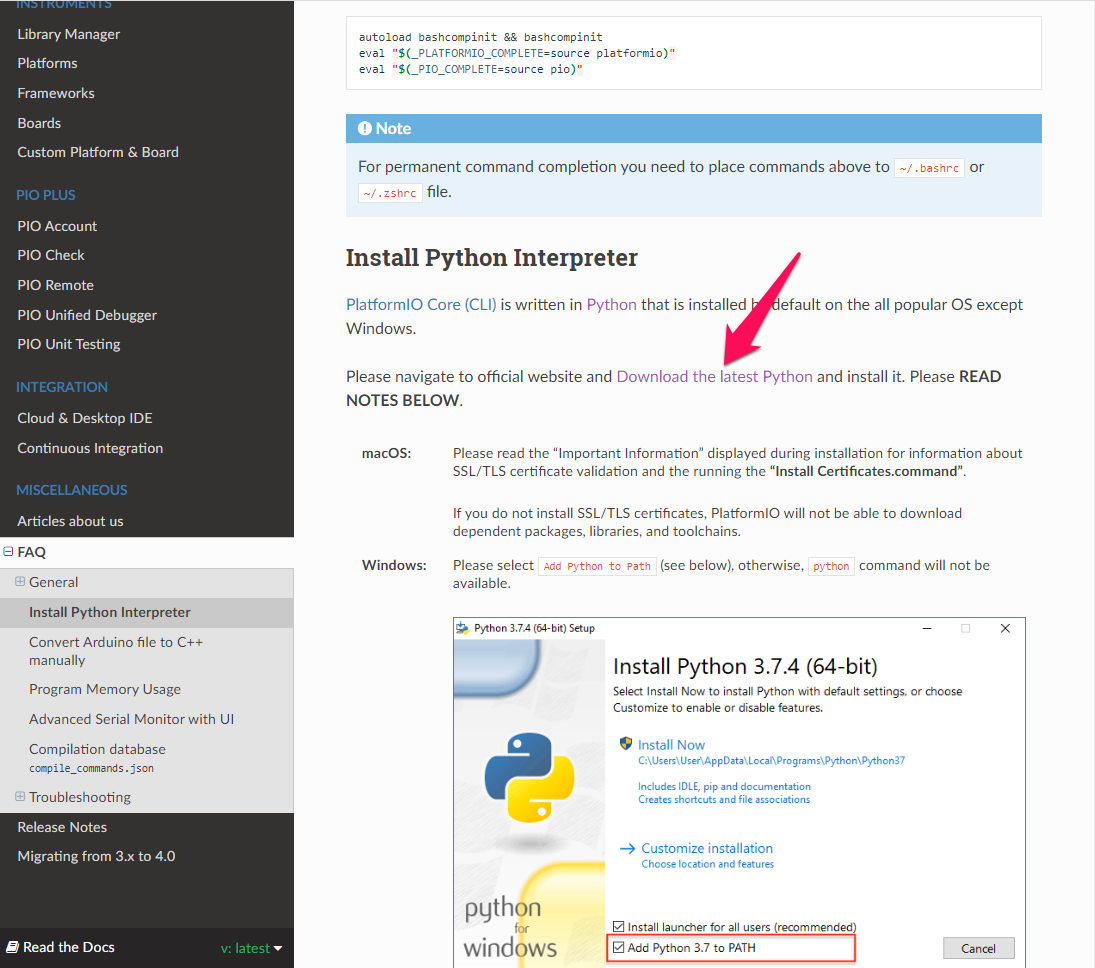Click the Read the Docs book icon
The width and height of the screenshot is (1095, 968).
13,948
